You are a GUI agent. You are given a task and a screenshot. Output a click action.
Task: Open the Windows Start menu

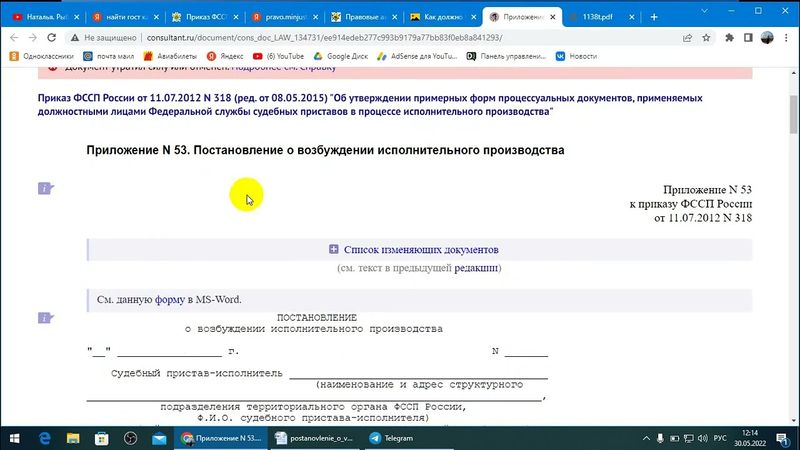[14, 438]
